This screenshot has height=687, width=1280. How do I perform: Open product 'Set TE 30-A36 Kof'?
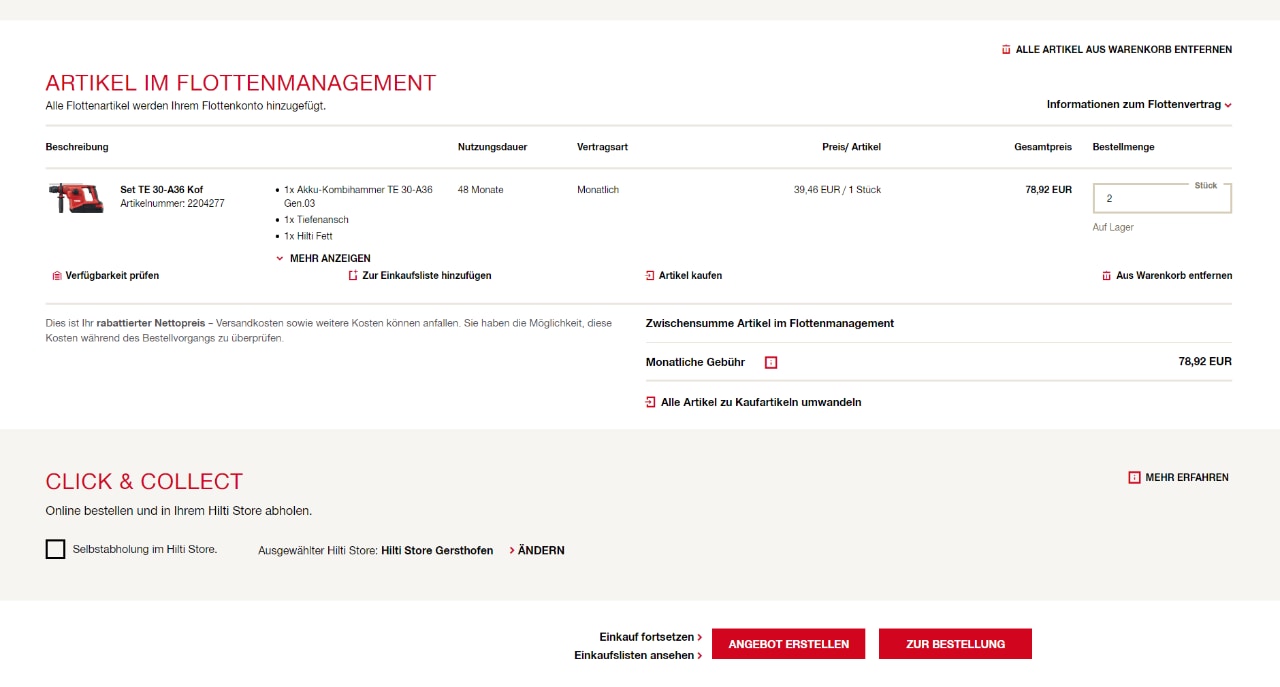click(161, 189)
